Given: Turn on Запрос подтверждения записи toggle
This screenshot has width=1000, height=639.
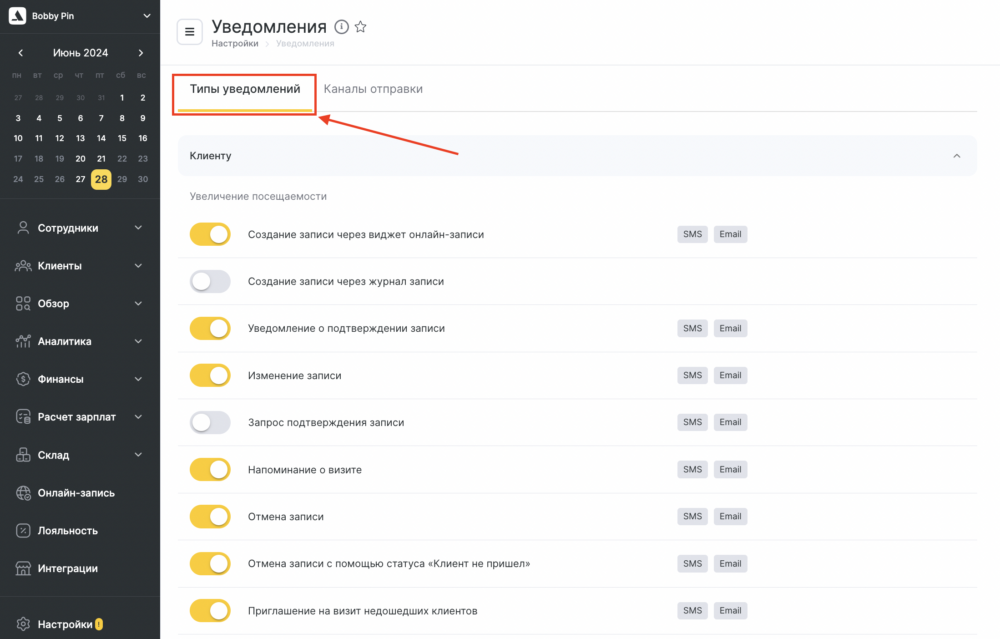Looking at the screenshot, I should [x=210, y=423].
